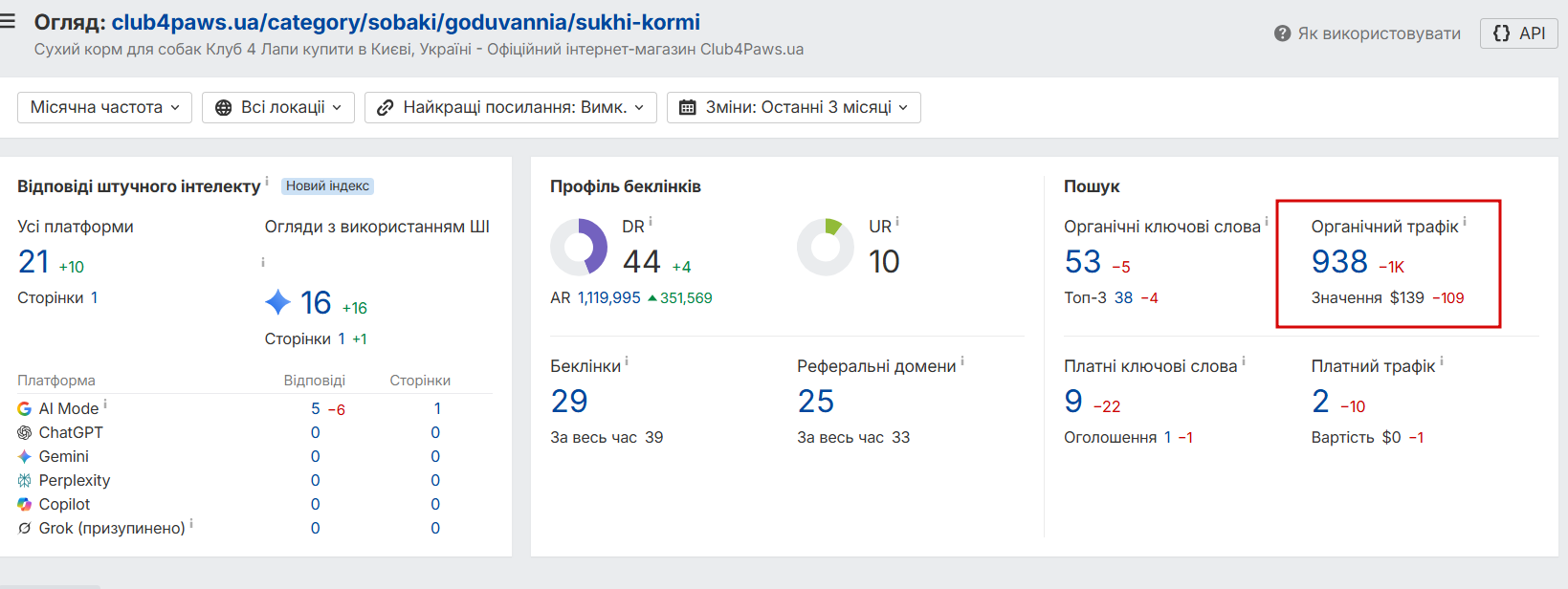
Task: Click the ChatGPT platform icon
Action: tap(24, 432)
